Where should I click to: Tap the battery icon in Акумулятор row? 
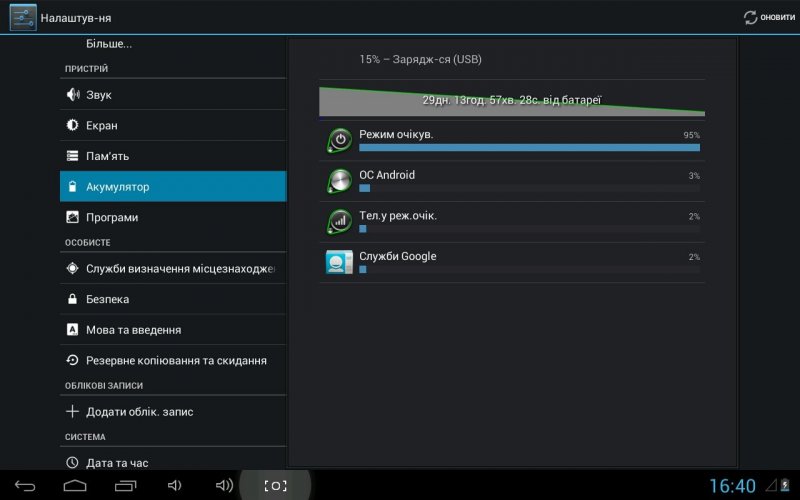click(72, 186)
